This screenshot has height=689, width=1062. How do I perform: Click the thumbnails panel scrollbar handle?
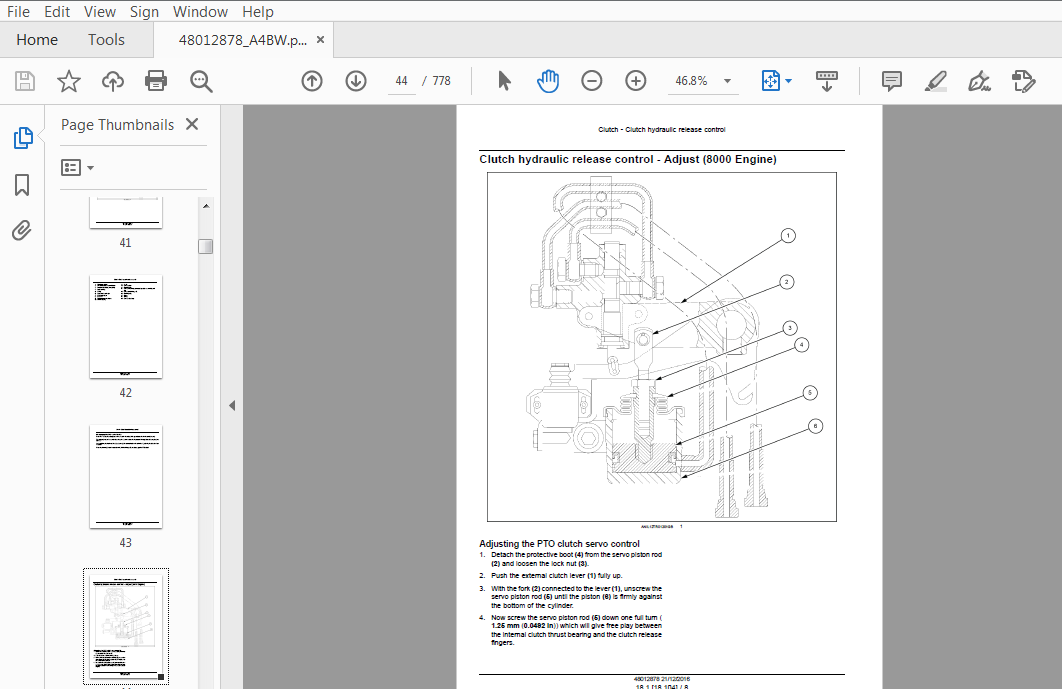(x=206, y=247)
